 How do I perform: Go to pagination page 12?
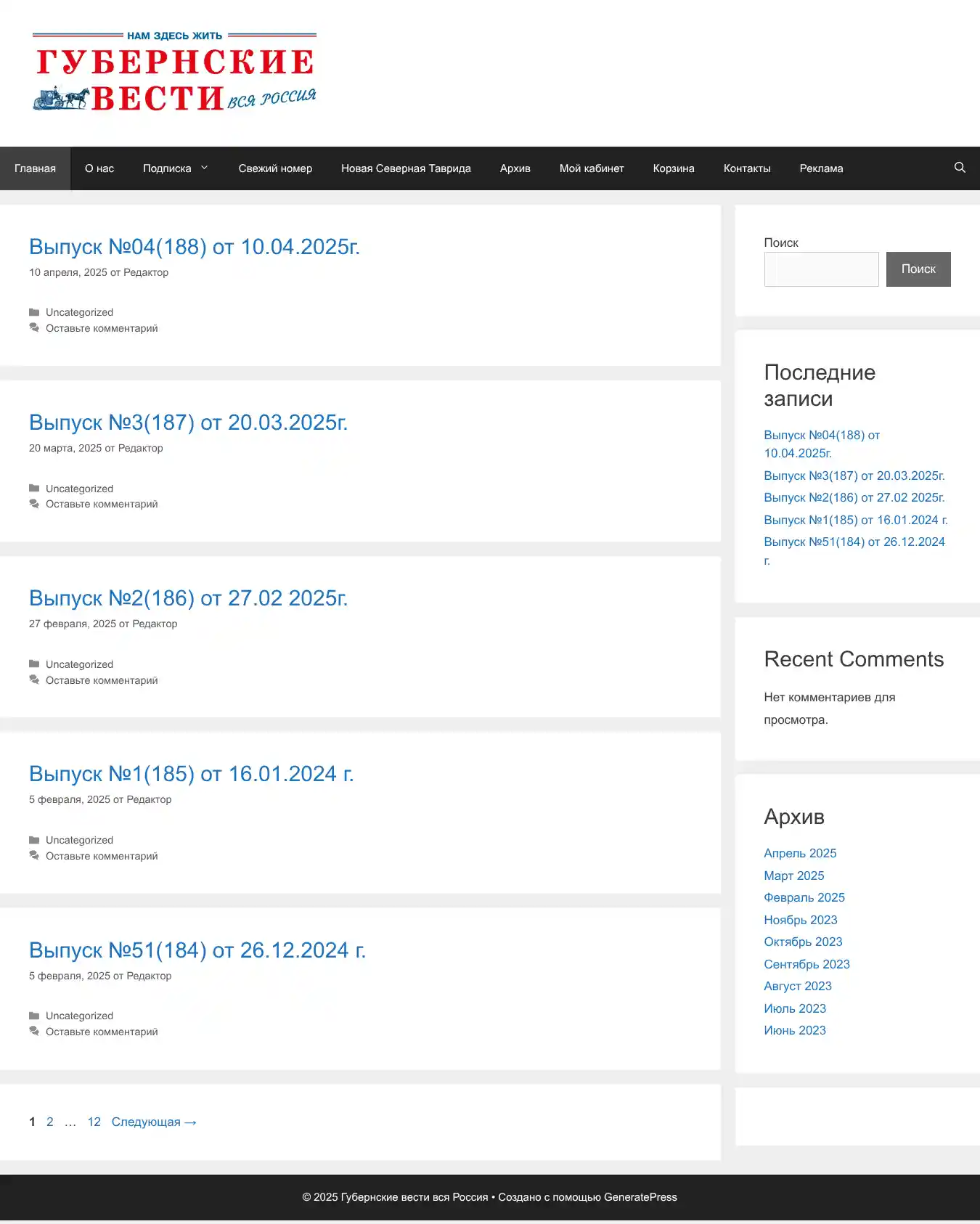pos(94,1122)
